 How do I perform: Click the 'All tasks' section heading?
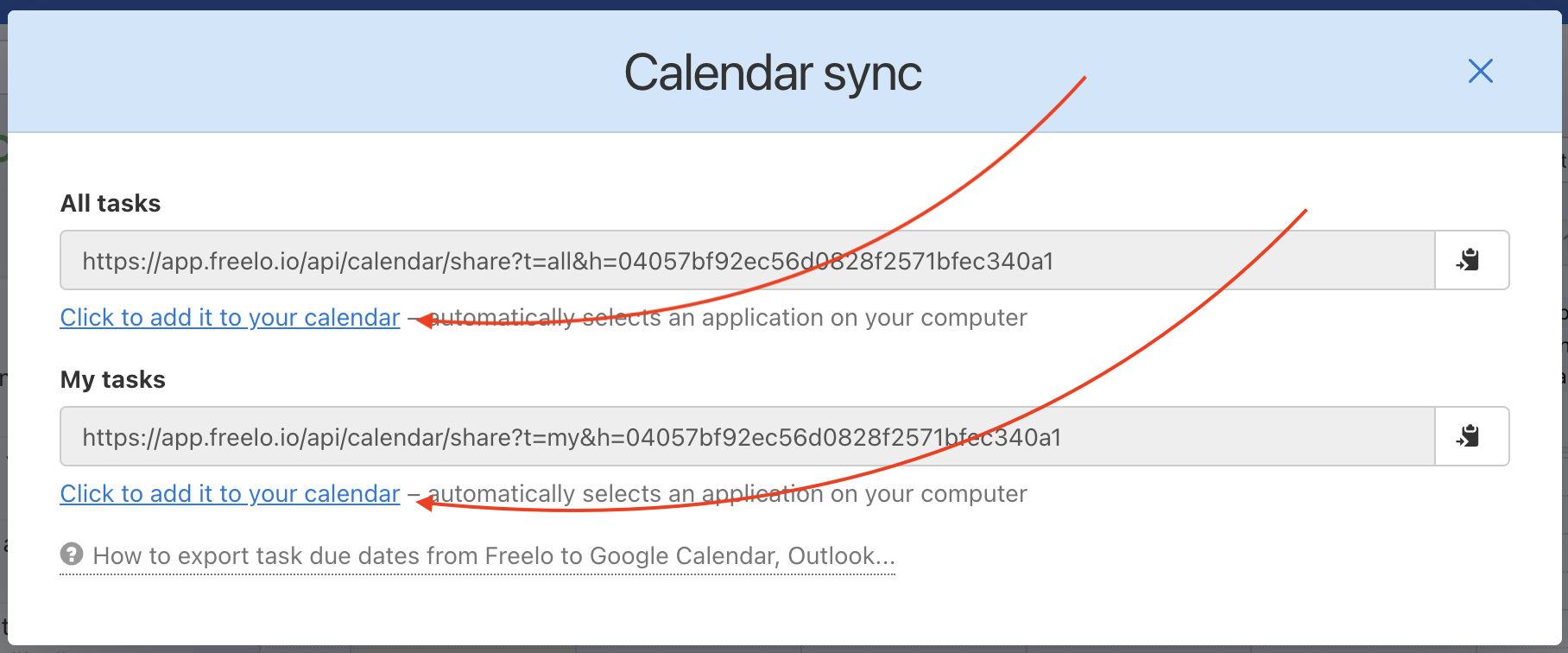[110, 203]
